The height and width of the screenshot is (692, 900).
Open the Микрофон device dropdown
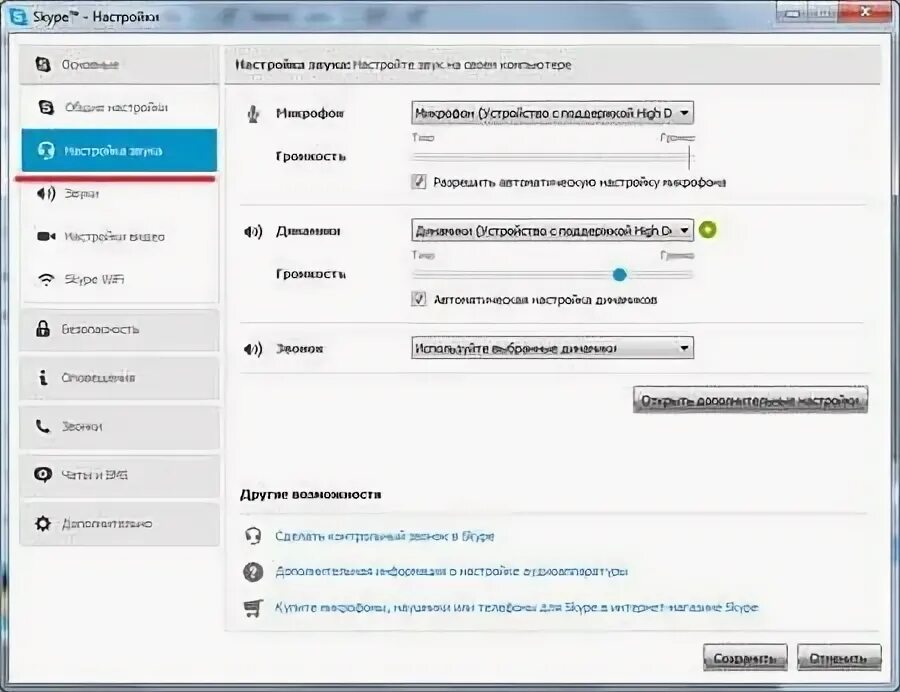(x=552, y=113)
